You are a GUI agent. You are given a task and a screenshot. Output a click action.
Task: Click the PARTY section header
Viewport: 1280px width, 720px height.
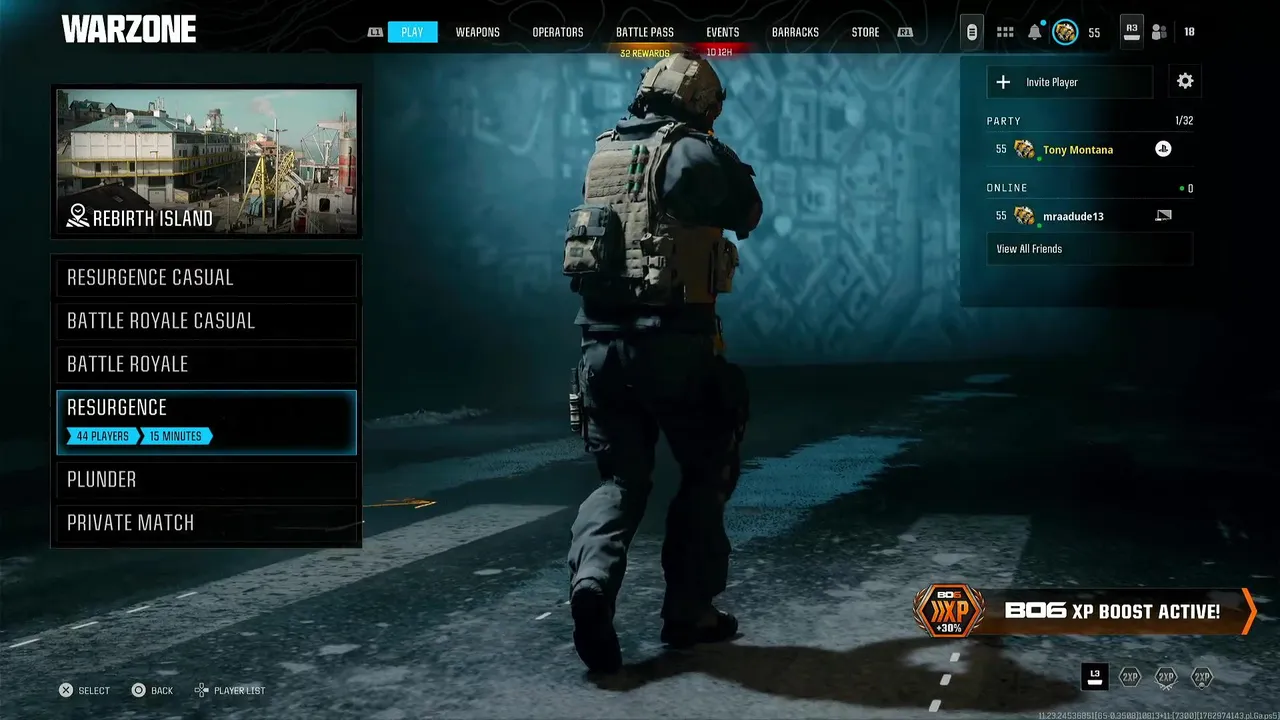click(x=1004, y=121)
